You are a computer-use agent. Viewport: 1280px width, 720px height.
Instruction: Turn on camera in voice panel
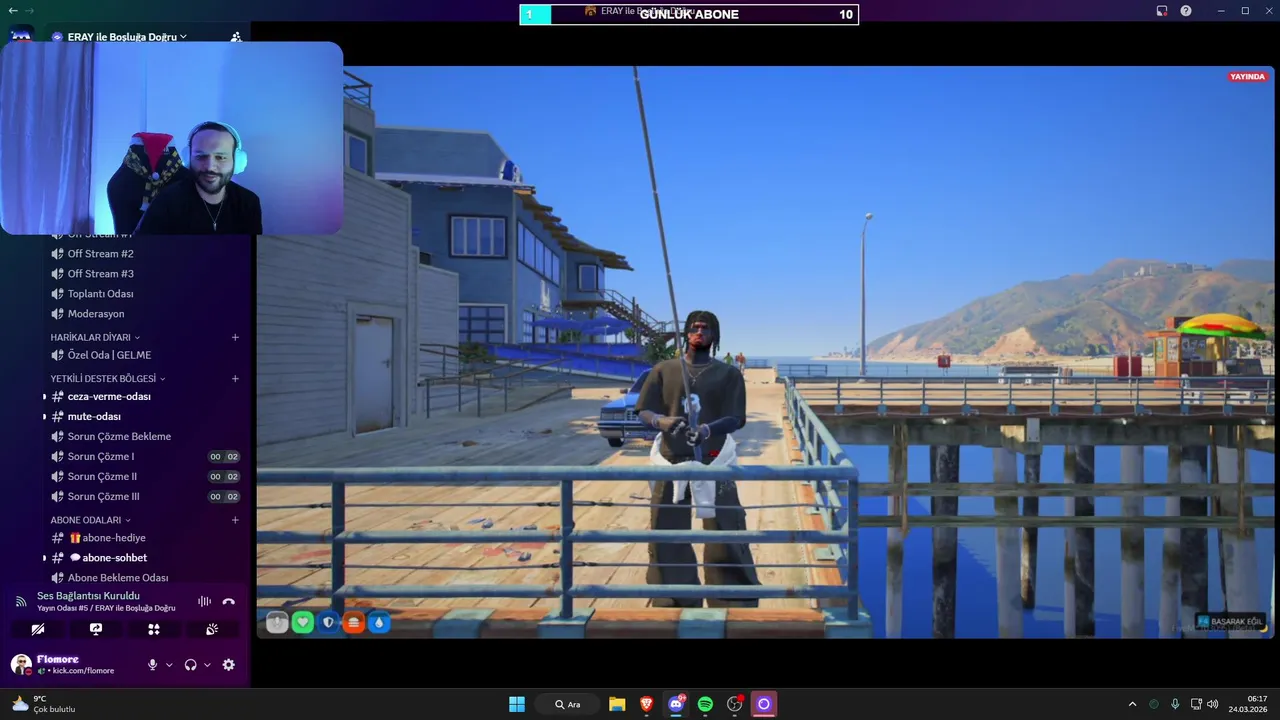click(38, 629)
